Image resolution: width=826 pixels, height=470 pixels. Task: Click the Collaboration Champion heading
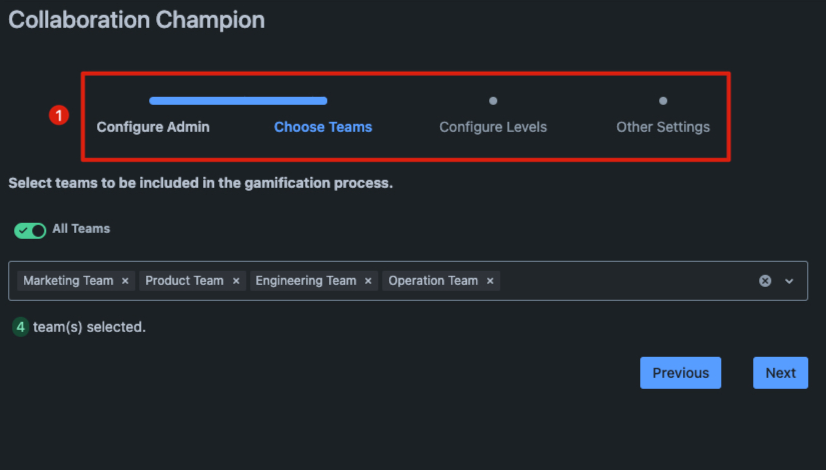[137, 19]
